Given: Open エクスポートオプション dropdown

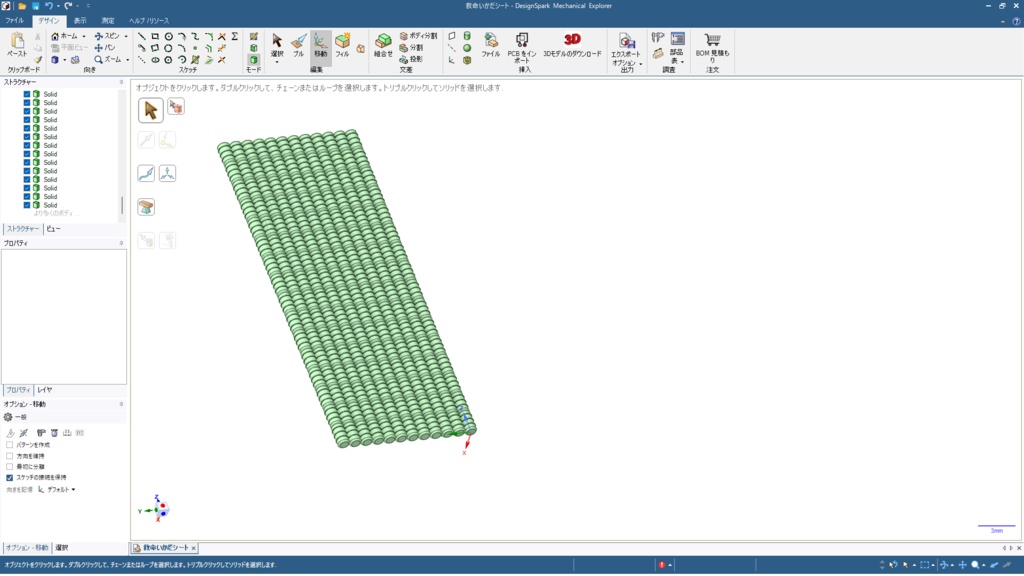Looking at the screenshot, I should (x=641, y=64).
